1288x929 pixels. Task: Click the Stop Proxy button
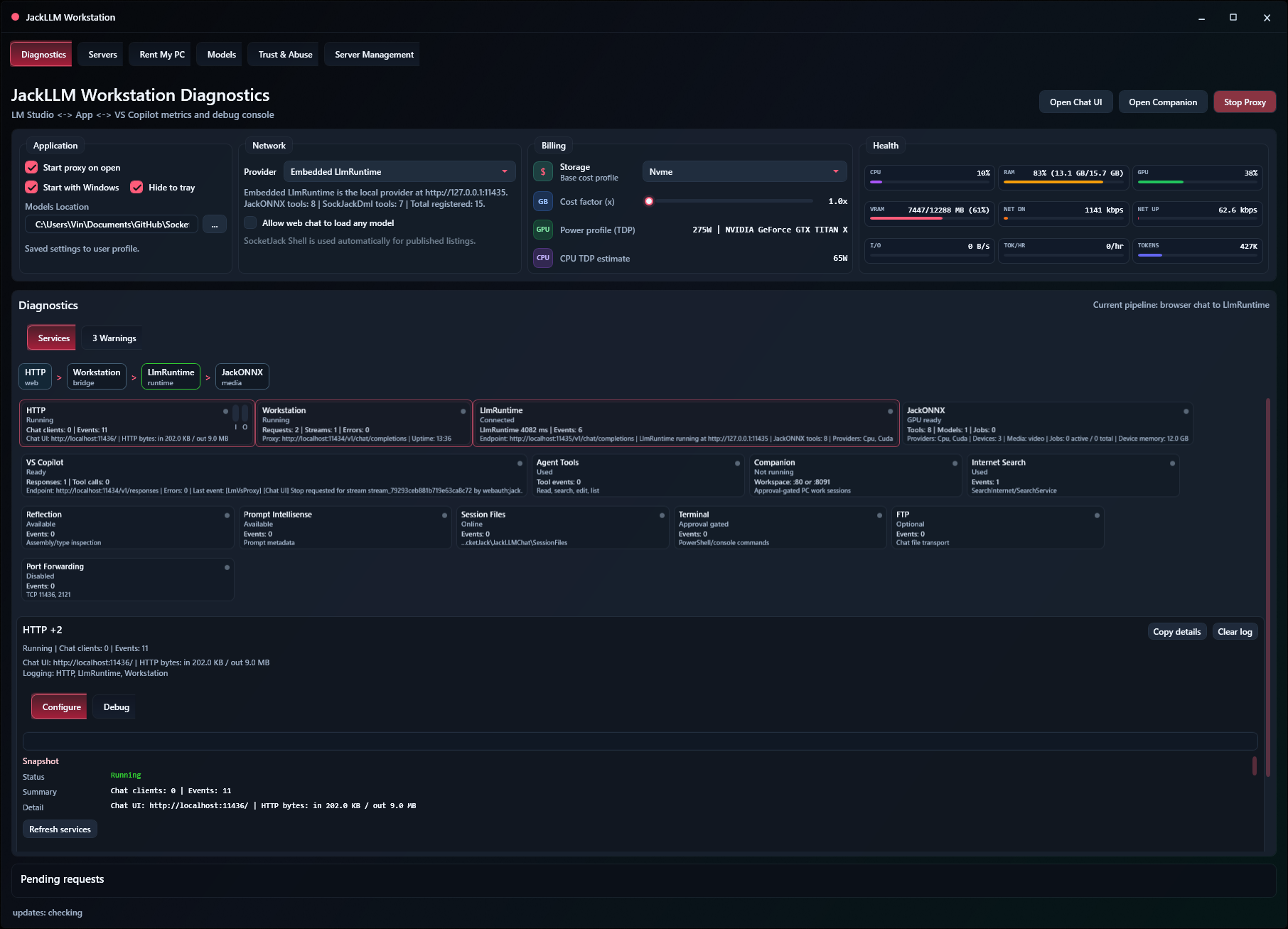tap(1244, 102)
